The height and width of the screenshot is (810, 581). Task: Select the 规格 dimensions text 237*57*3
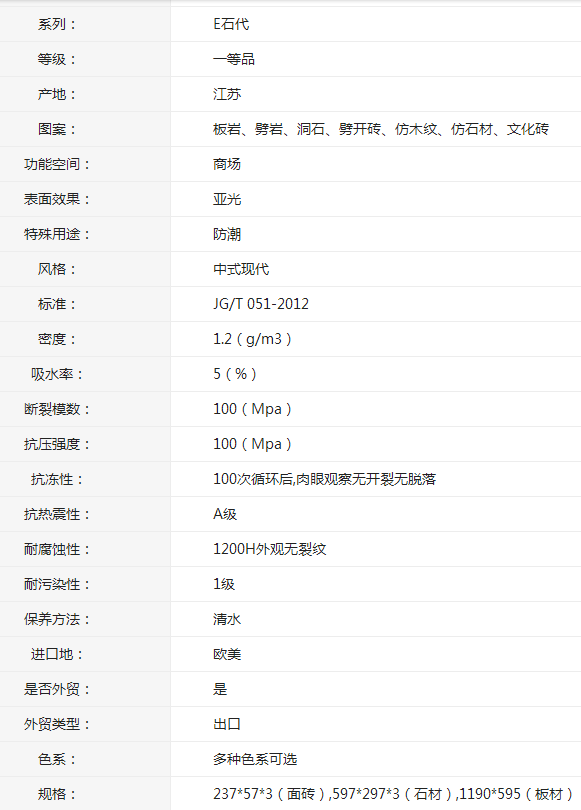243,794
